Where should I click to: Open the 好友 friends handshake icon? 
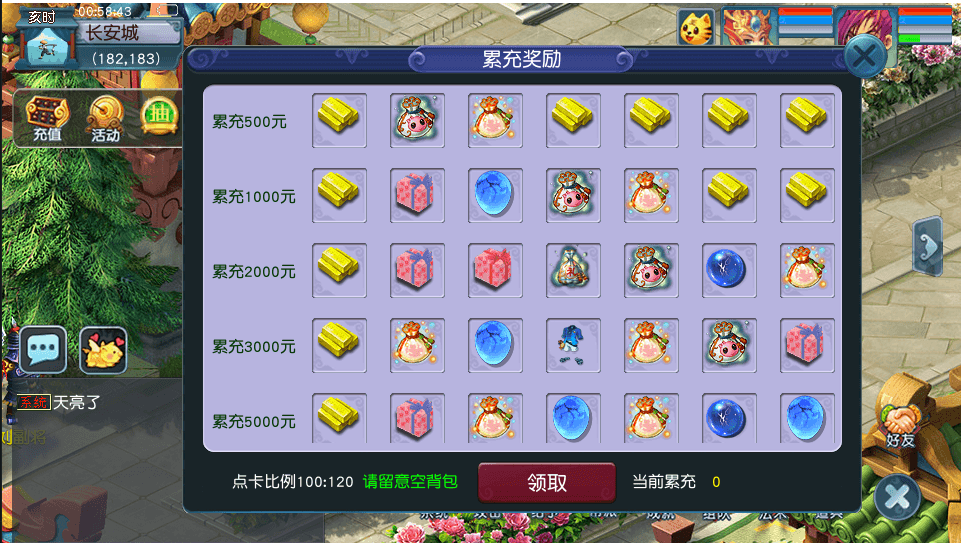click(900, 423)
